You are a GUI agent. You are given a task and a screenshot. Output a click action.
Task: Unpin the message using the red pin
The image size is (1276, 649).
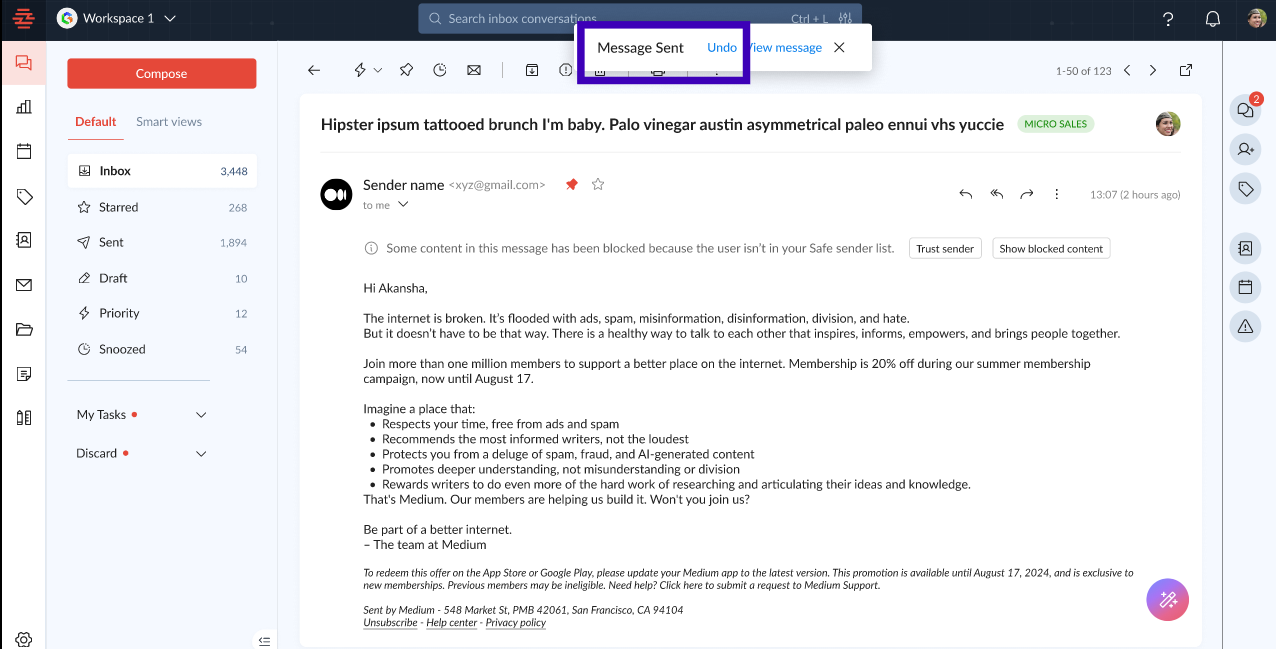click(572, 184)
